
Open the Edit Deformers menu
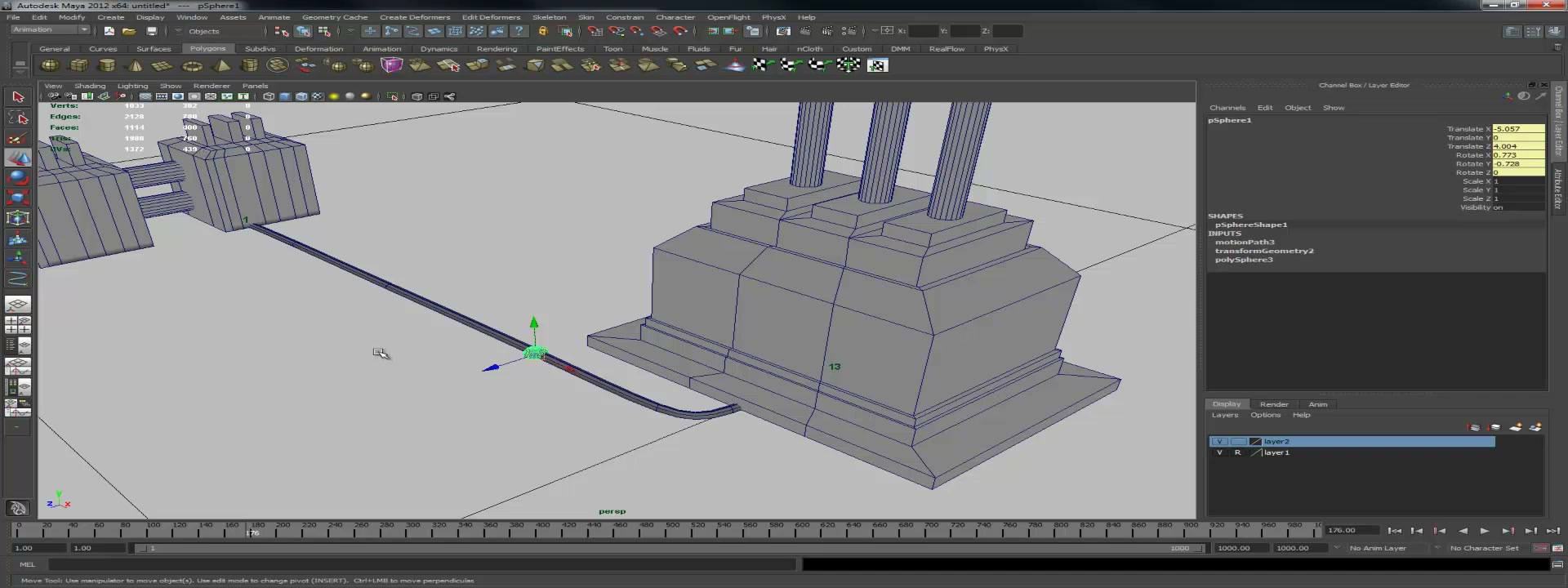[x=491, y=17]
